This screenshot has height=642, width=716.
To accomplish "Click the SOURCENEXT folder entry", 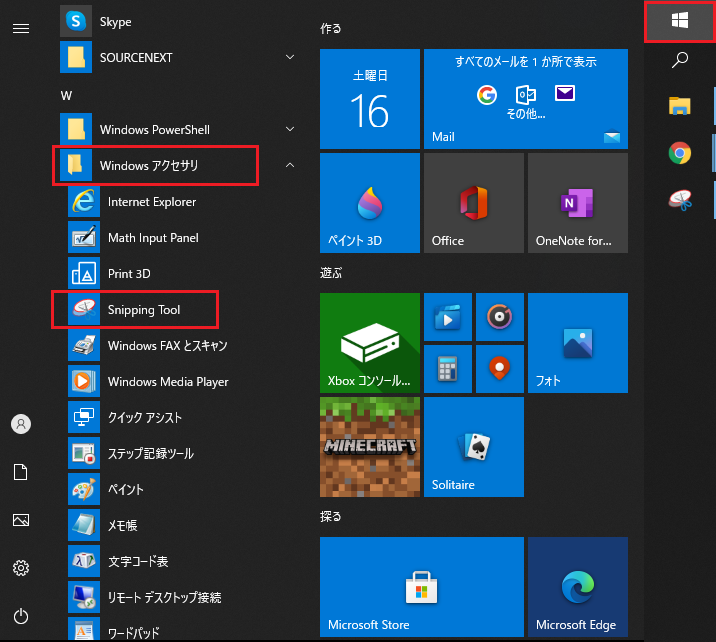I will point(178,57).
